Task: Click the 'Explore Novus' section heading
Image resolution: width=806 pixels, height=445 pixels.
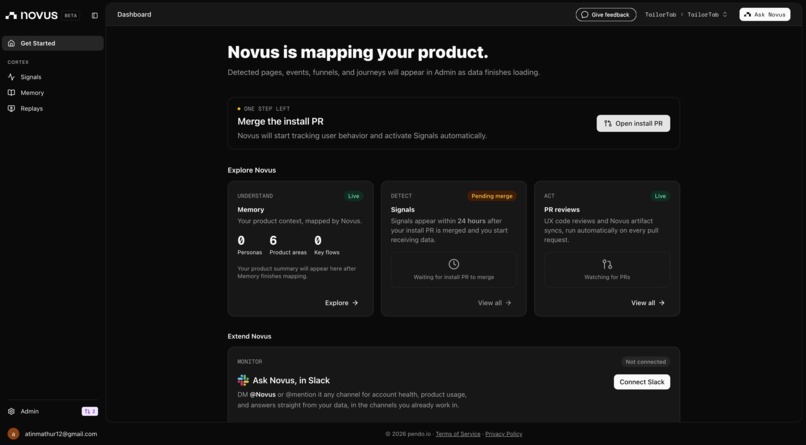Action: 252,170
